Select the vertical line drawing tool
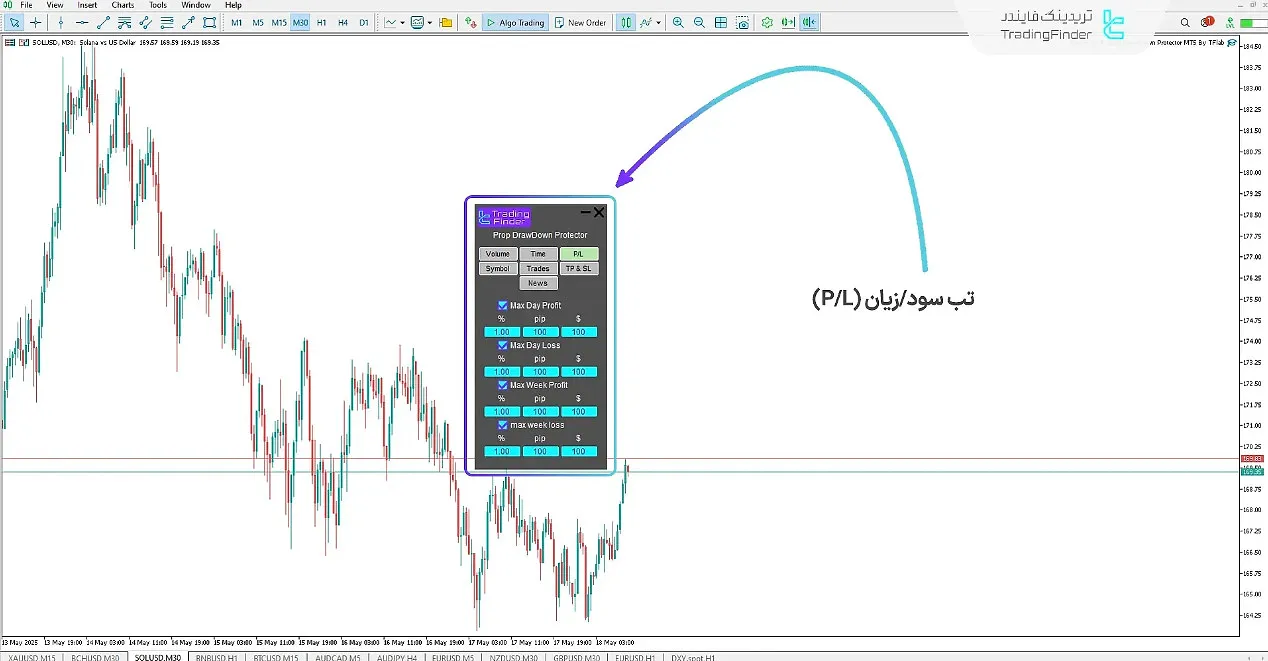1268x661 pixels. [x=62, y=22]
